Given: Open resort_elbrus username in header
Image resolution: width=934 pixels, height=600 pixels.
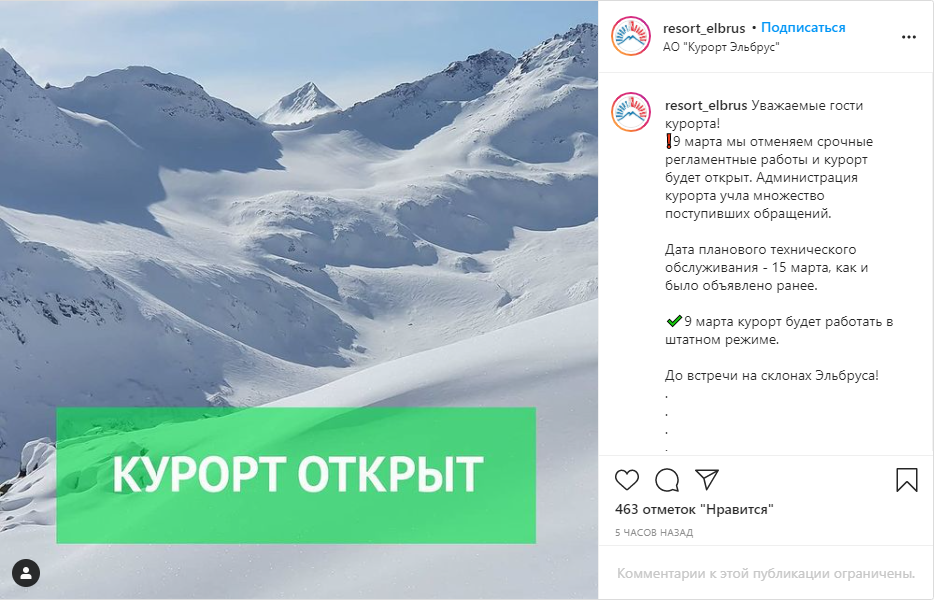Looking at the screenshot, I should (703, 28).
